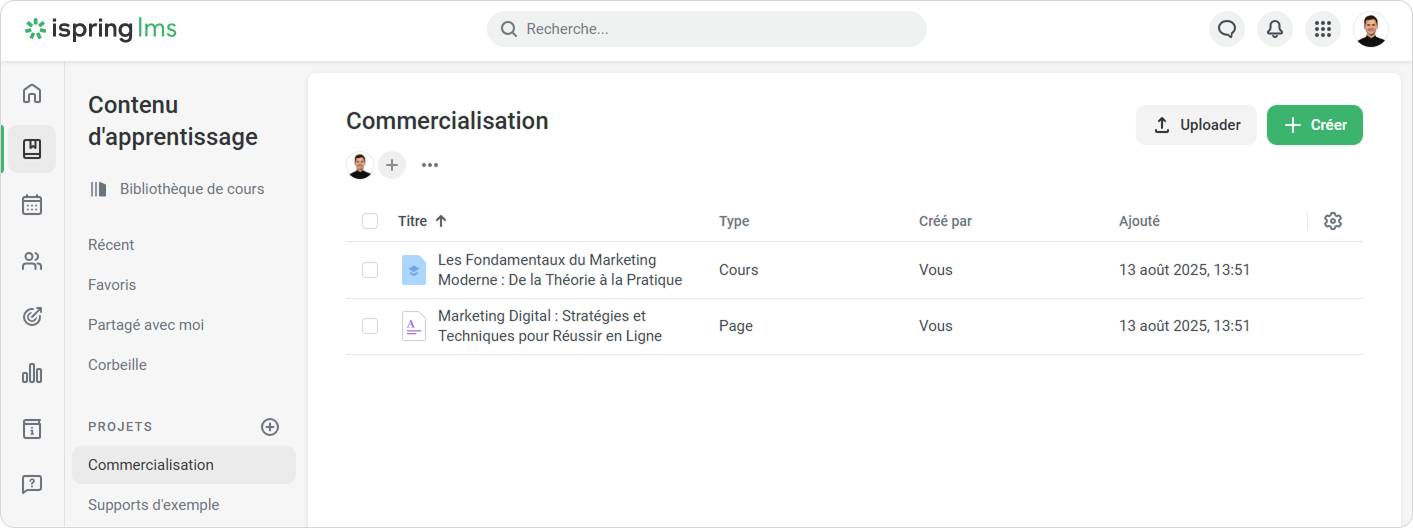Open the bar chart reports icon

click(x=32, y=374)
